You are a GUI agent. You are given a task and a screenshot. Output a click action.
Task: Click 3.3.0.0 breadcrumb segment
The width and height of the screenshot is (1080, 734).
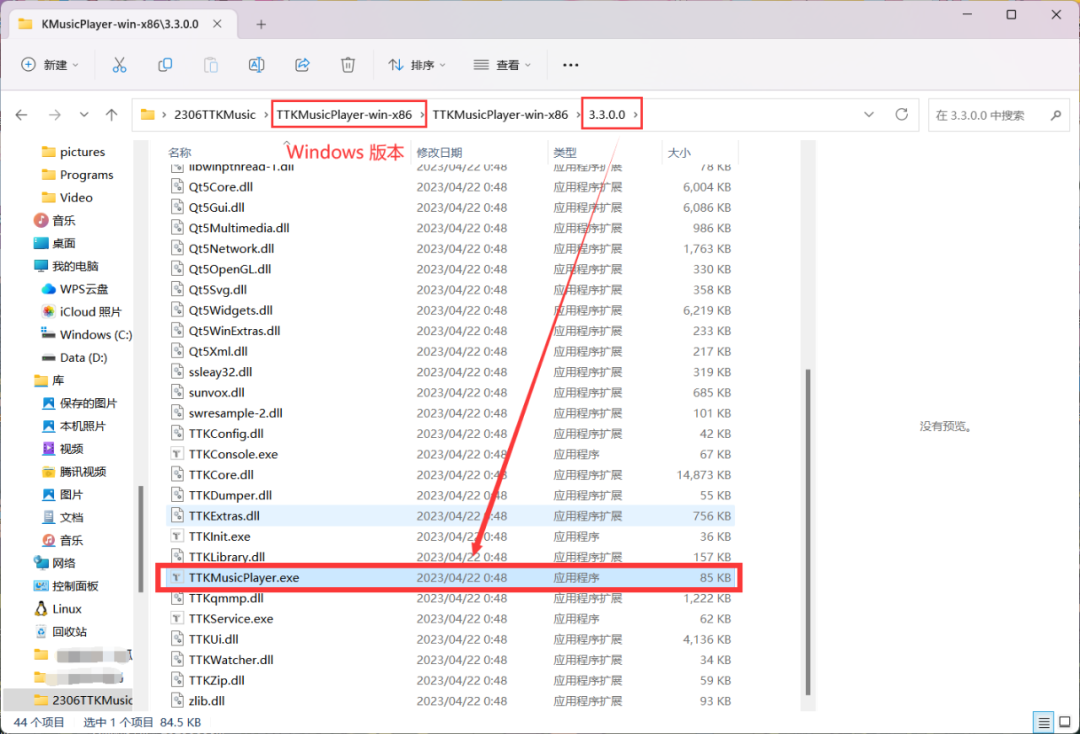[x=607, y=115]
